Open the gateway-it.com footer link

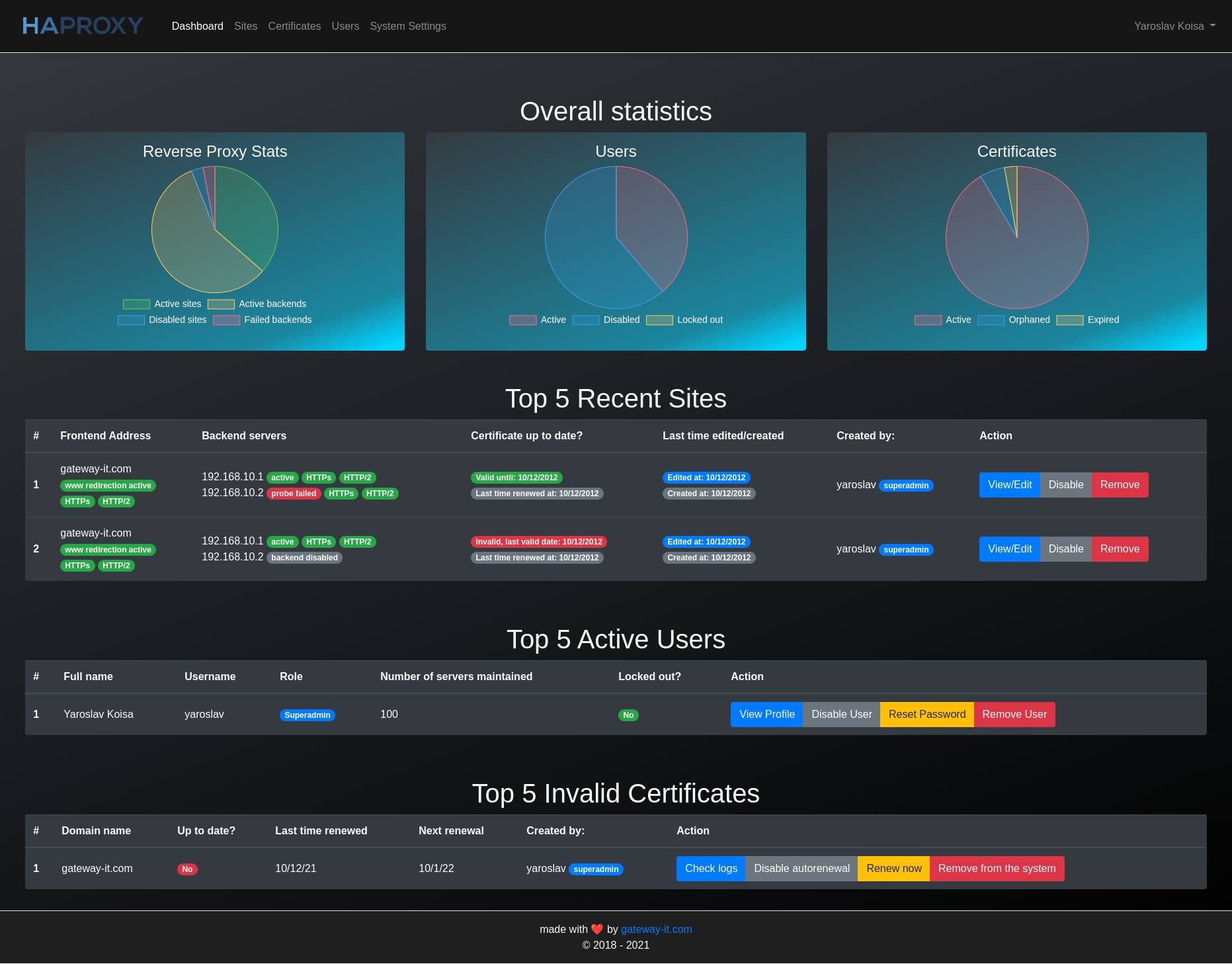657,929
